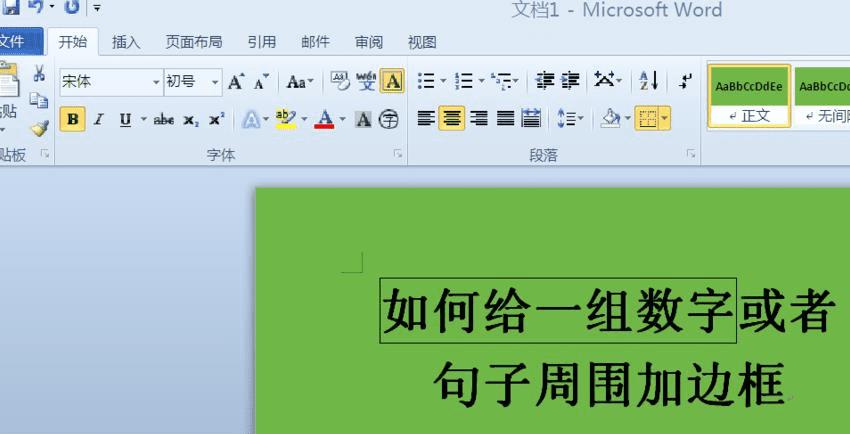850x434 pixels.
Task: Switch to the 插入 ribbon tab
Action: pyautogui.click(x=126, y=42)
